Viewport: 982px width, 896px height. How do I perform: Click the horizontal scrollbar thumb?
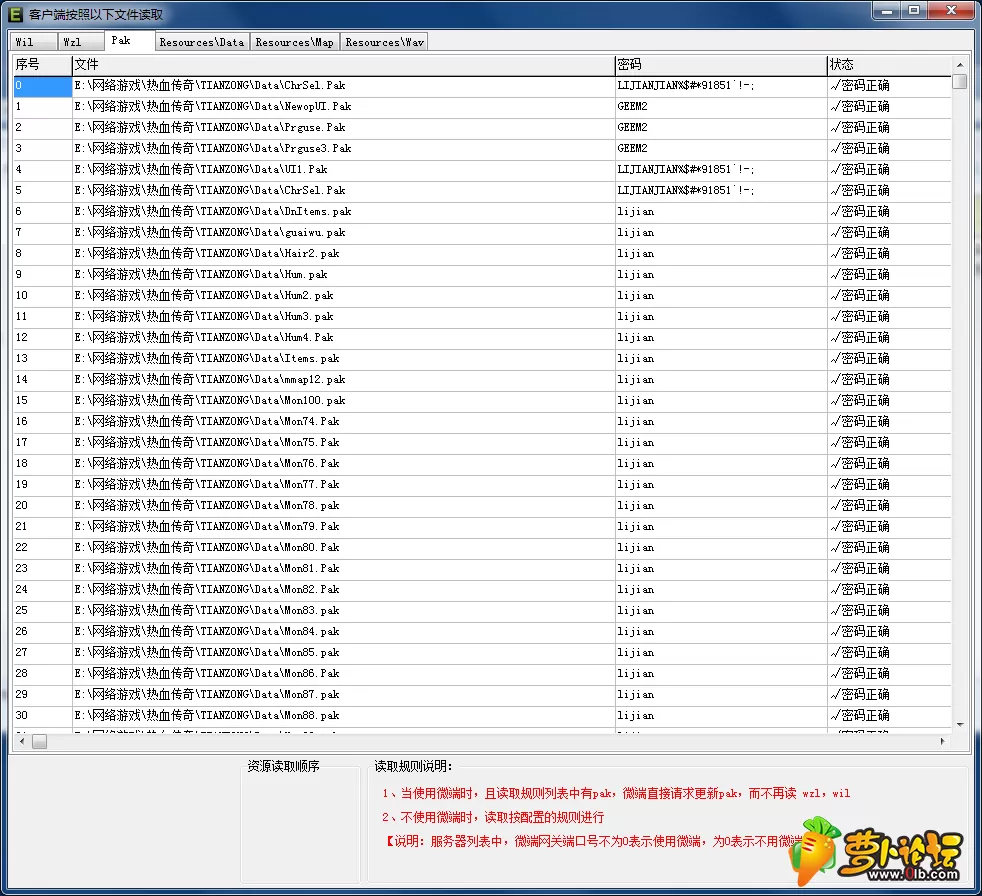(39, 741)
